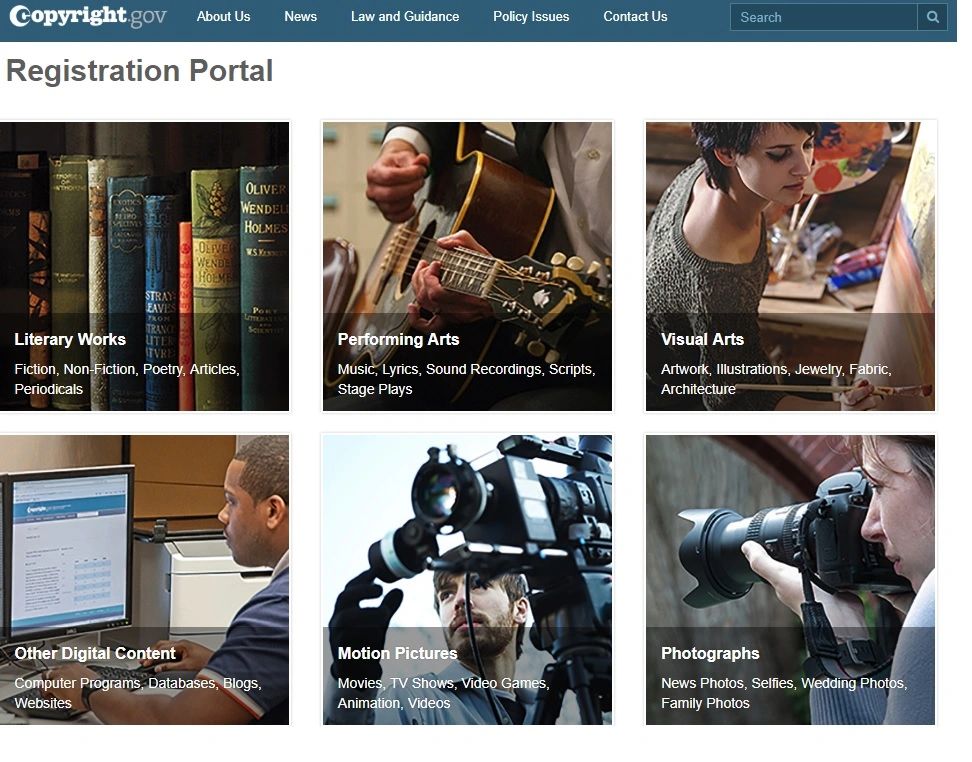972x762 pixels.
Task: Select the Visual Arts heading
Action: click(702, 339)
